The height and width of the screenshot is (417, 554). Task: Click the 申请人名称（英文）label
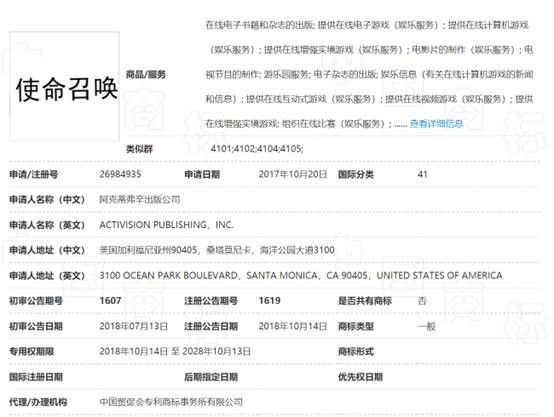point(47,225)
